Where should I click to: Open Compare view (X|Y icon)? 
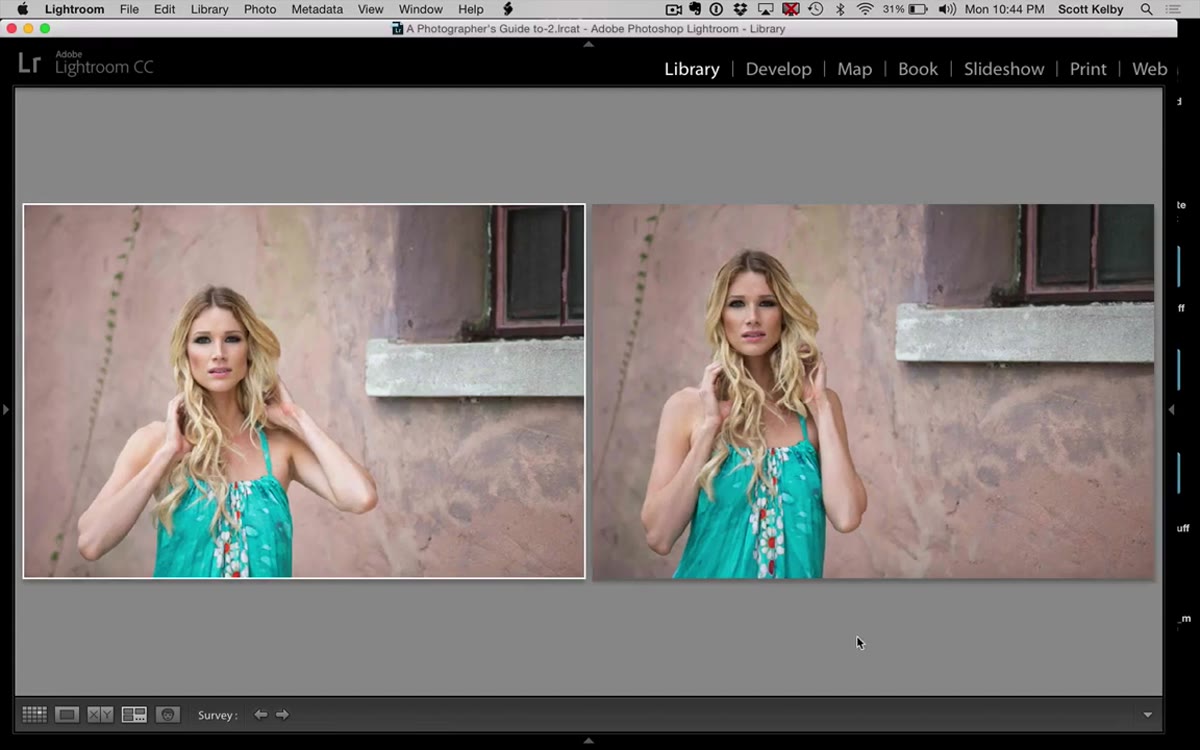click(100, 714)
